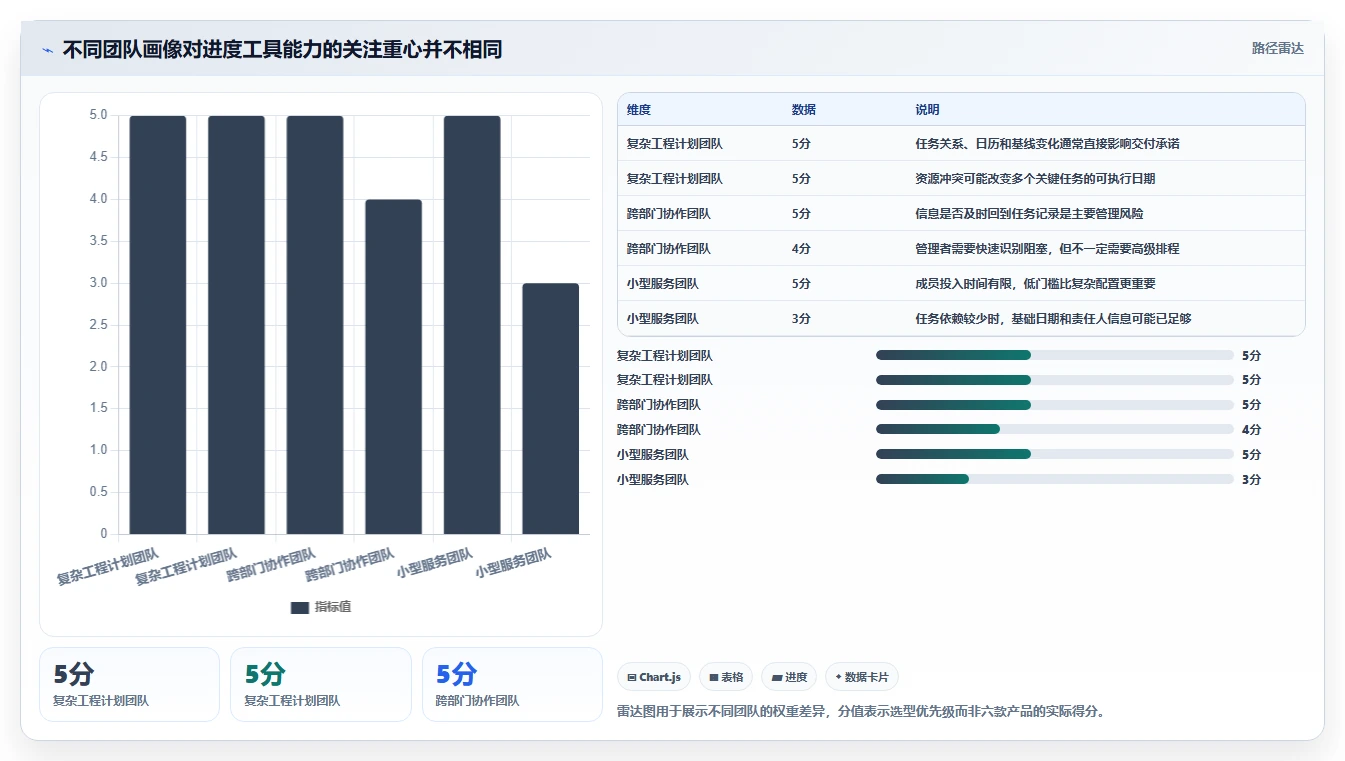Click the 表格 chip

[725, 677]
